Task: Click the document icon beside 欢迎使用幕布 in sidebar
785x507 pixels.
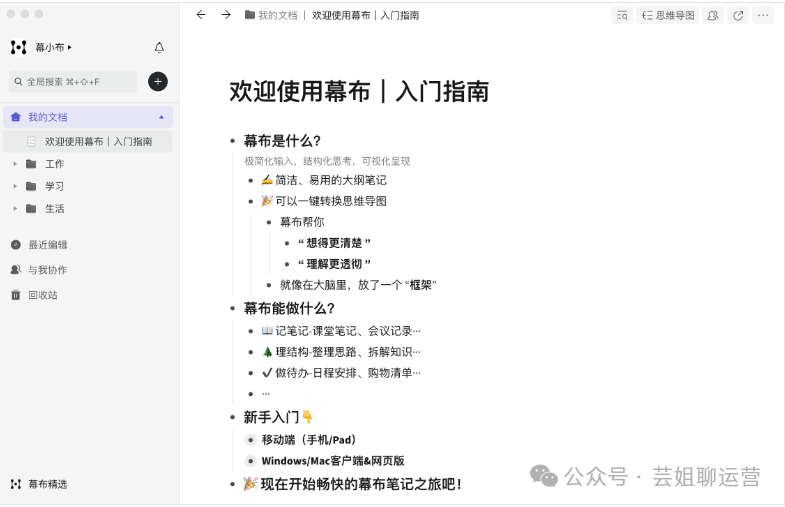Action: pos(31,142)
